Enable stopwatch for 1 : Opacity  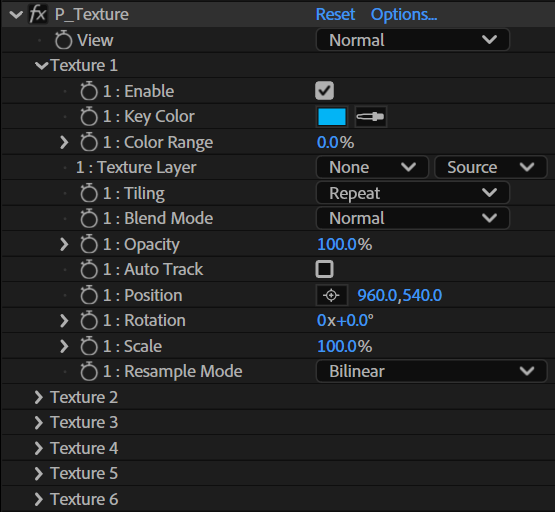[x=88, y=244]
